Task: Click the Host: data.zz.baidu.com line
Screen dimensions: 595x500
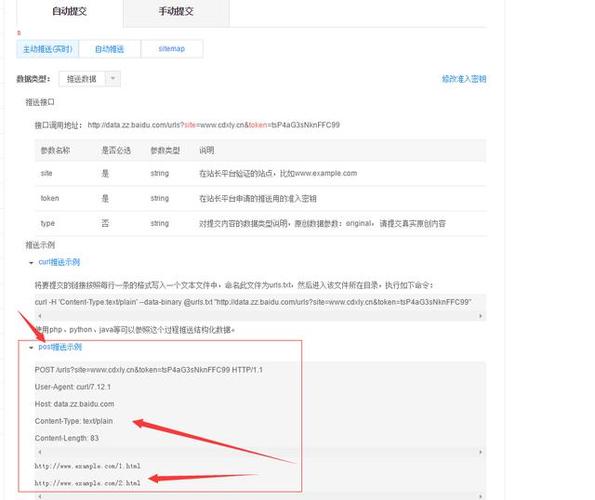Action: pyautogui.click(x=74, y=404)
